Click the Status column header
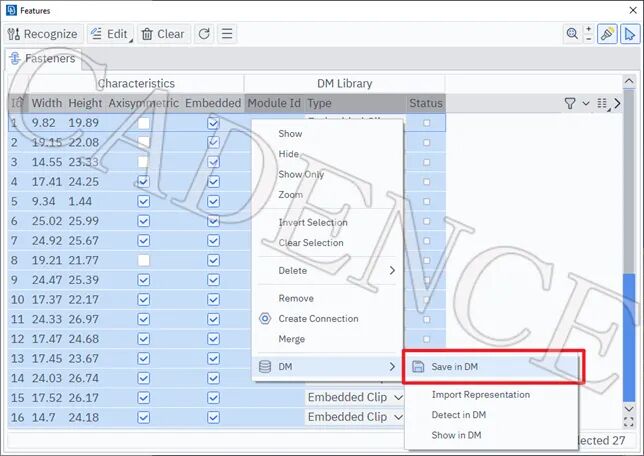 (x=426, y=103)
